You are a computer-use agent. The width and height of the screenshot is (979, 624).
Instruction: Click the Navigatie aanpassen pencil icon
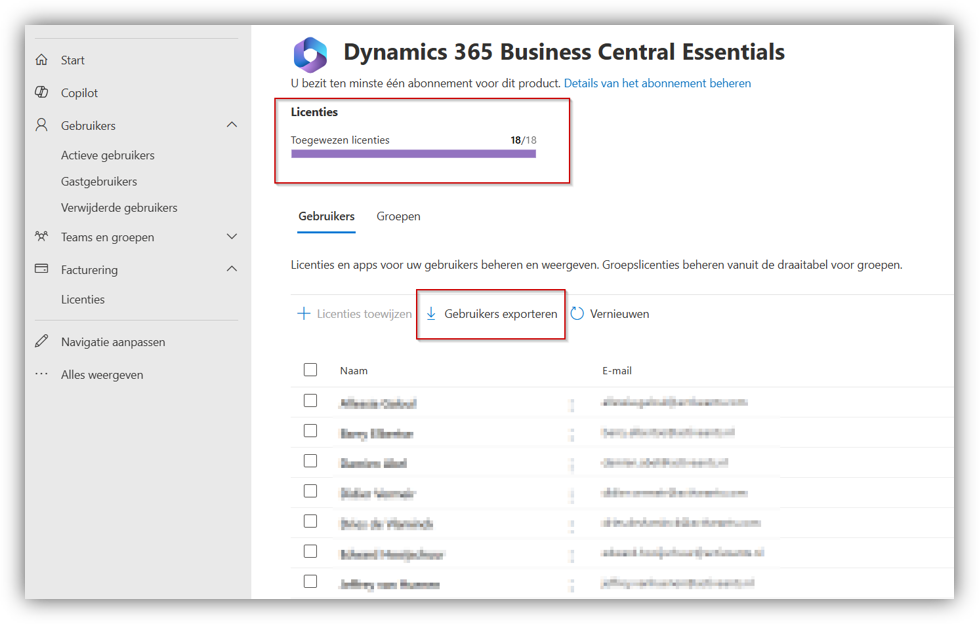coord(41,341)
